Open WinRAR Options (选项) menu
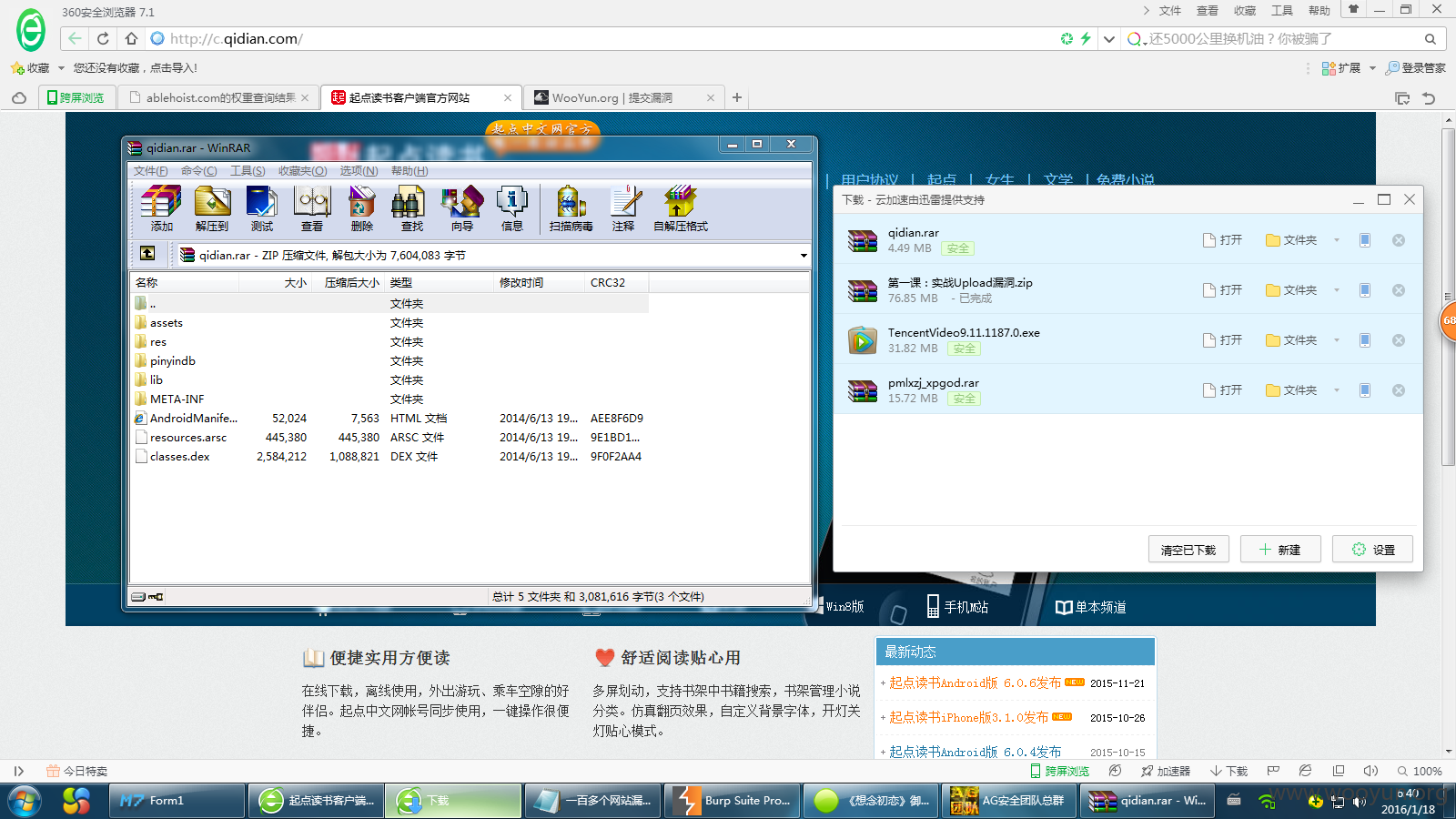1456x819 pixels. [359, 171]
